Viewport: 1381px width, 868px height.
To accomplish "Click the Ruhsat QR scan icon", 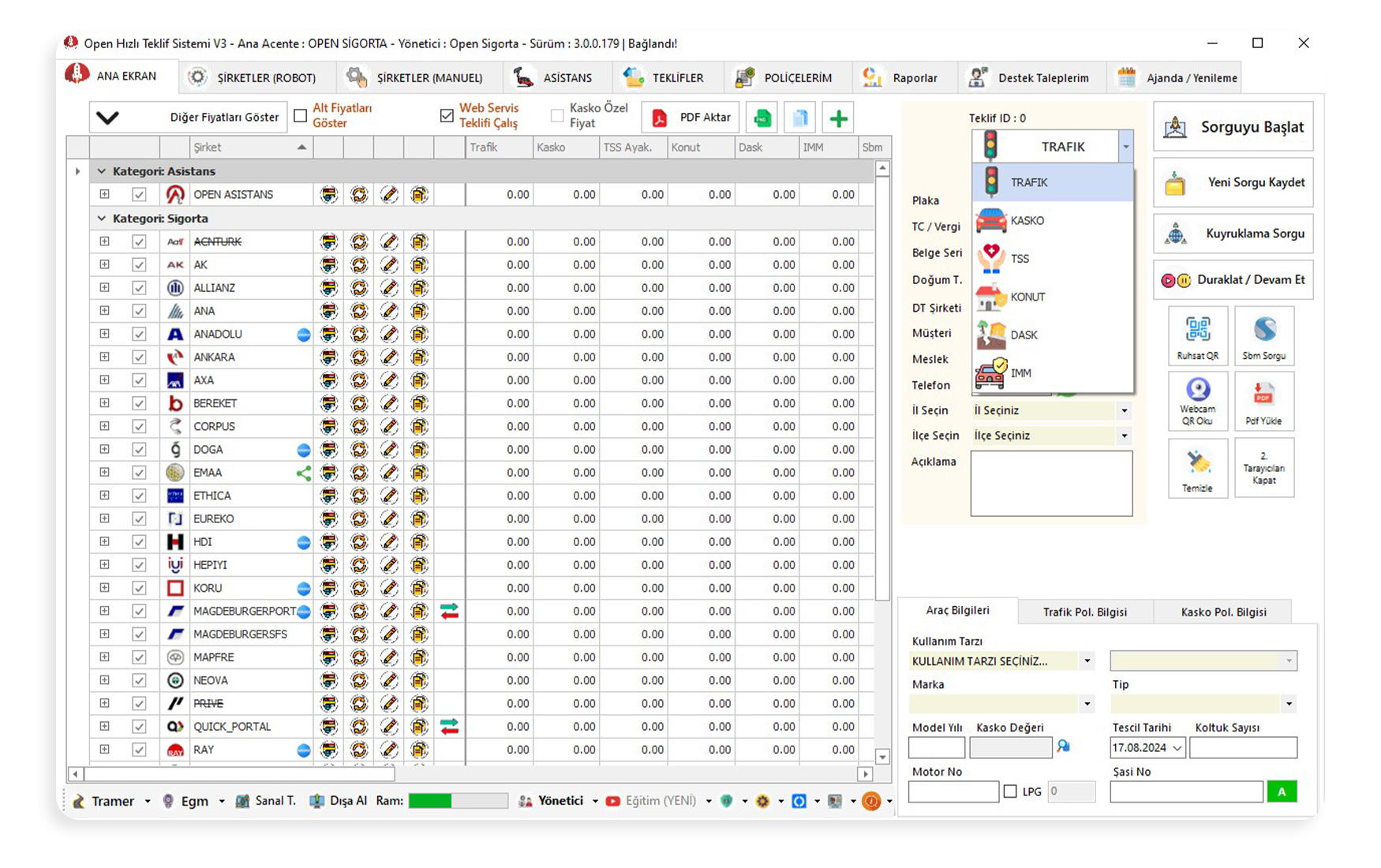I will pyautogui.click(x=1197, y=330).
